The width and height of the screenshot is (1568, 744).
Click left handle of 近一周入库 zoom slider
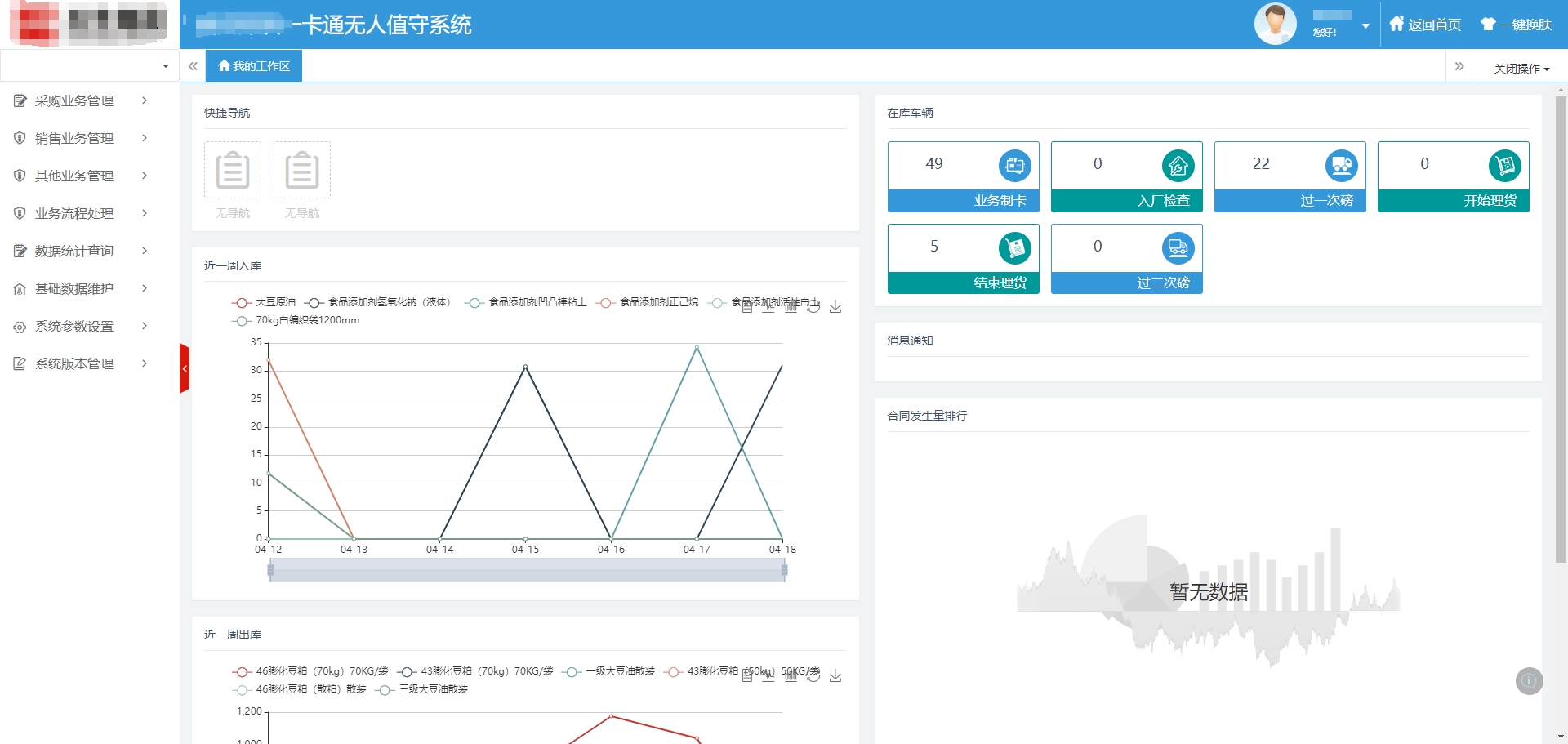[270, 570]
